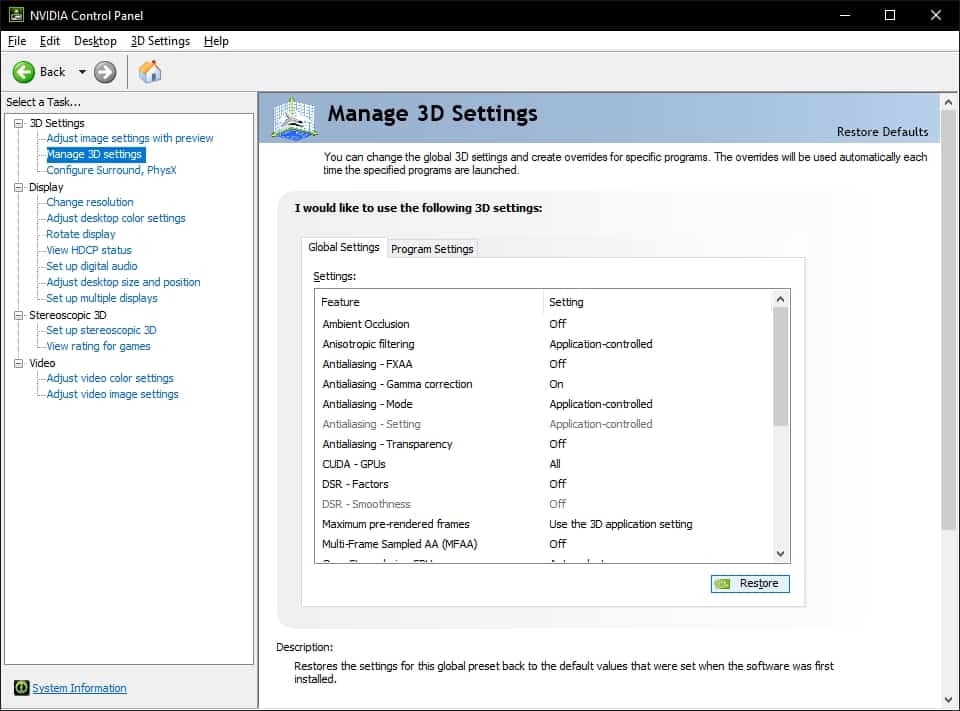Open the System Information link
The width and height of the screenshot is (960, 711).
click(80, 688)
